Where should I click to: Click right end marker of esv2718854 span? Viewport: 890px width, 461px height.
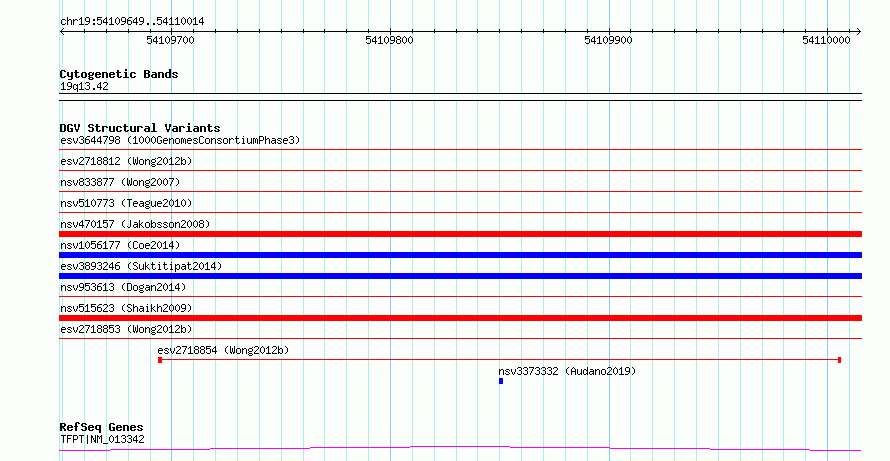[x=839, y=360]
